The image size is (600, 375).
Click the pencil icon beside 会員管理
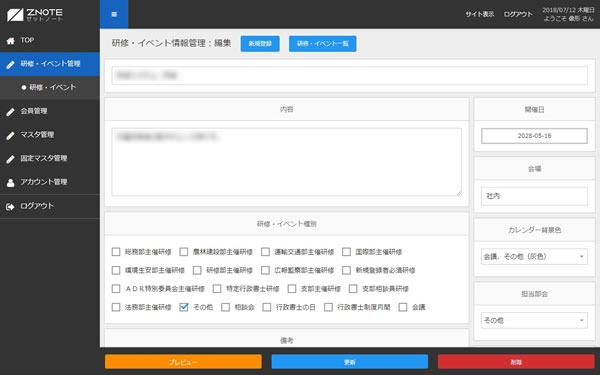10,112
